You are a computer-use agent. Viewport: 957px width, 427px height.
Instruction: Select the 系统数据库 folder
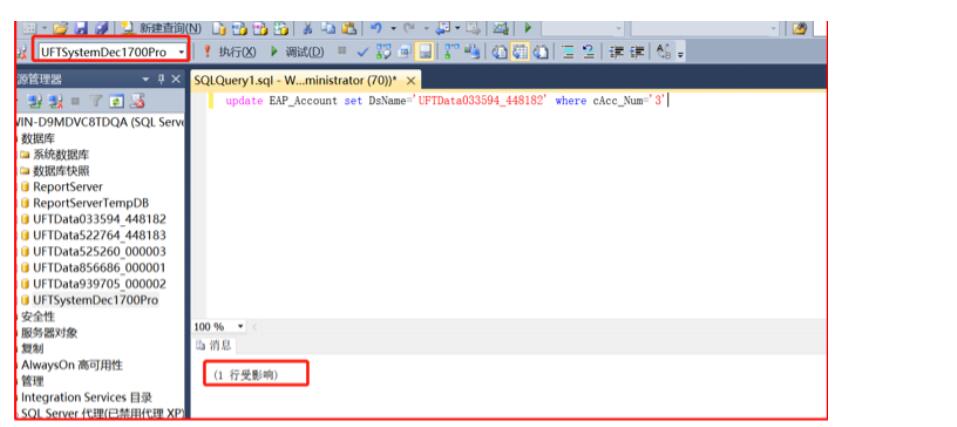click(x=61, y=154)
